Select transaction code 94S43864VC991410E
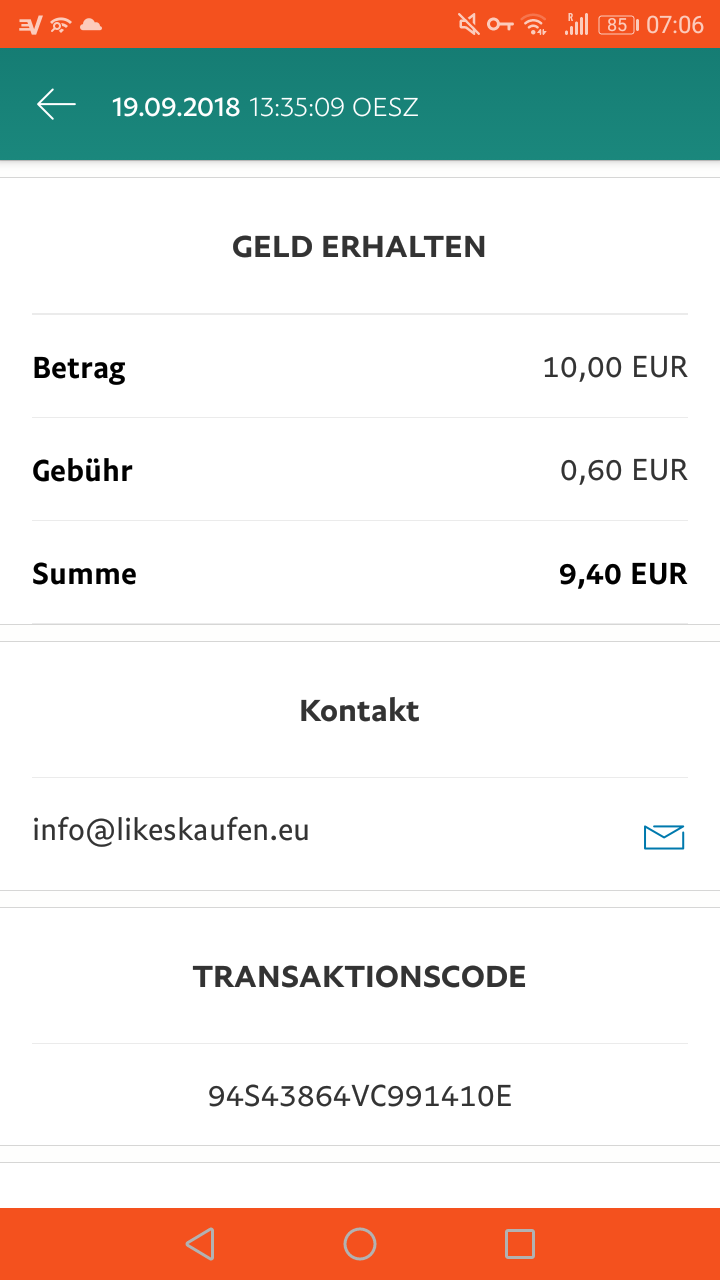Screen dimensions: 720x1280 360,1096
